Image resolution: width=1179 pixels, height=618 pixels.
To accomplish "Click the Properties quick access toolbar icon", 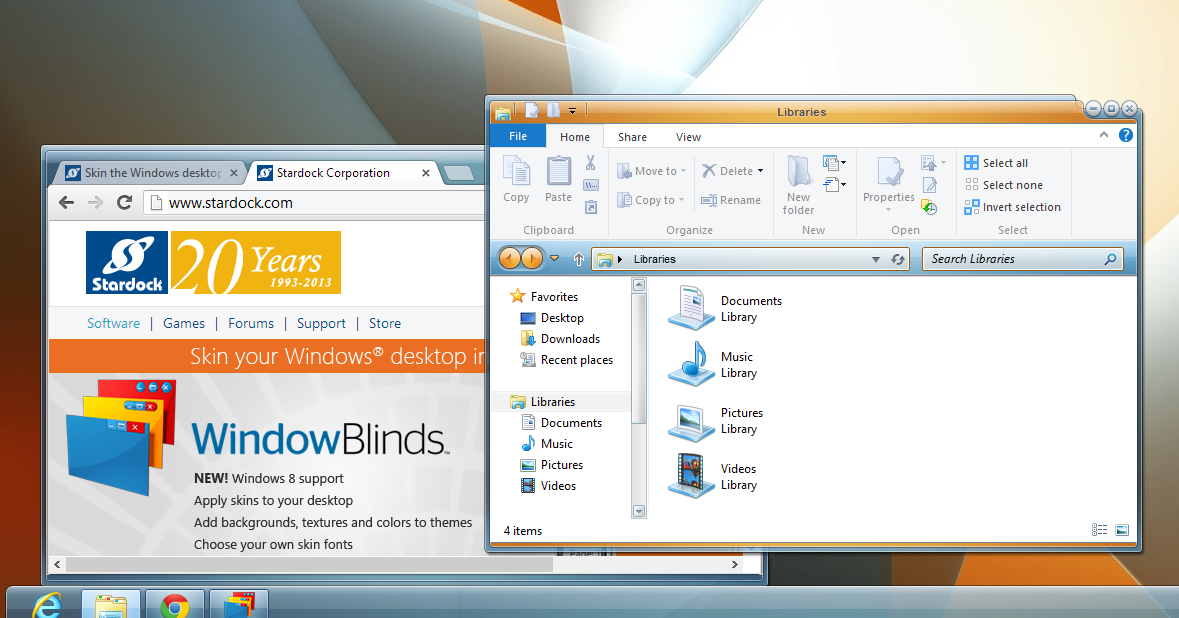I will (x=532, y=111).
